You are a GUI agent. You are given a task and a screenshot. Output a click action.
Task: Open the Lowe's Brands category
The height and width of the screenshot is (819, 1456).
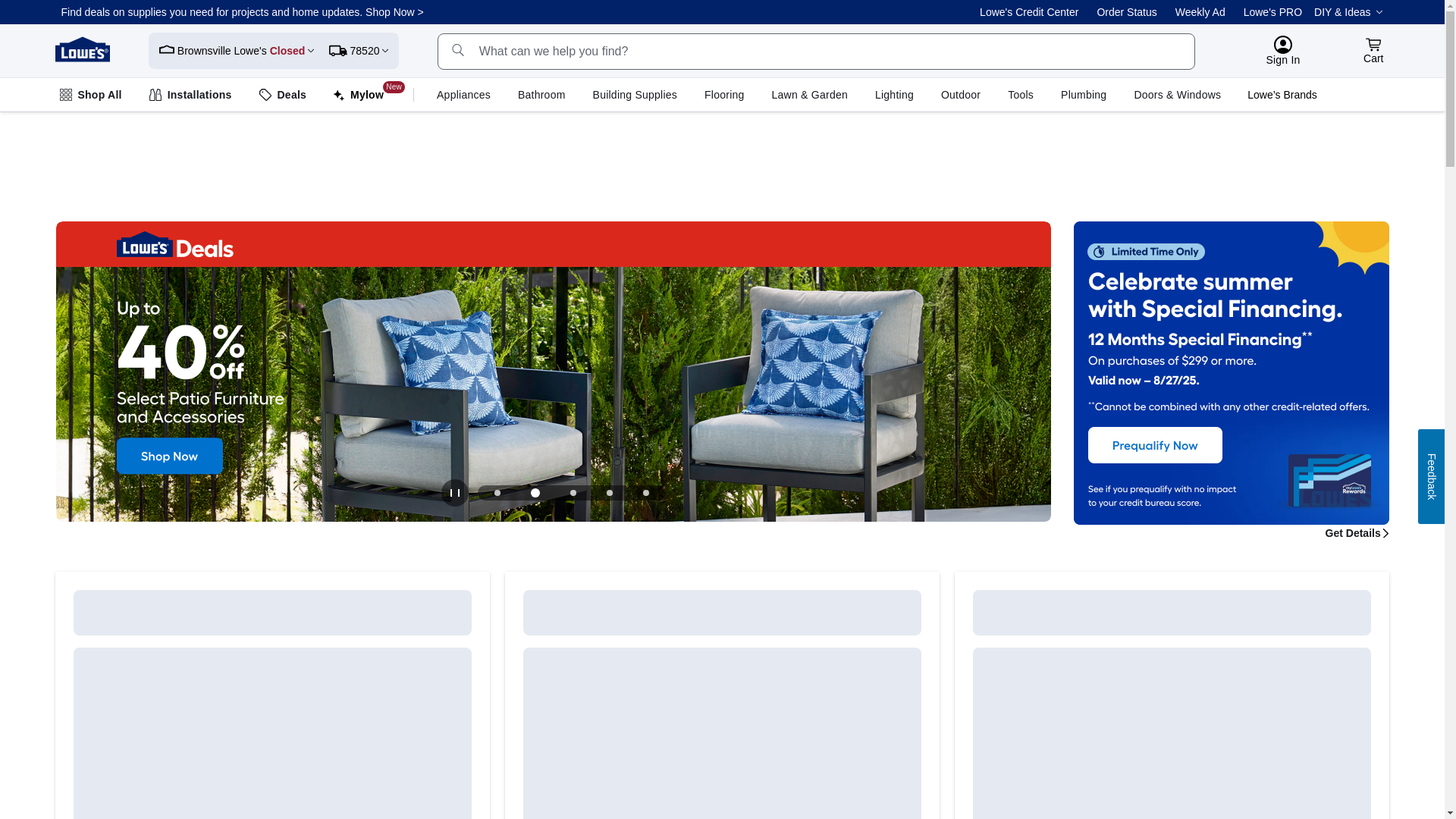1282,95
